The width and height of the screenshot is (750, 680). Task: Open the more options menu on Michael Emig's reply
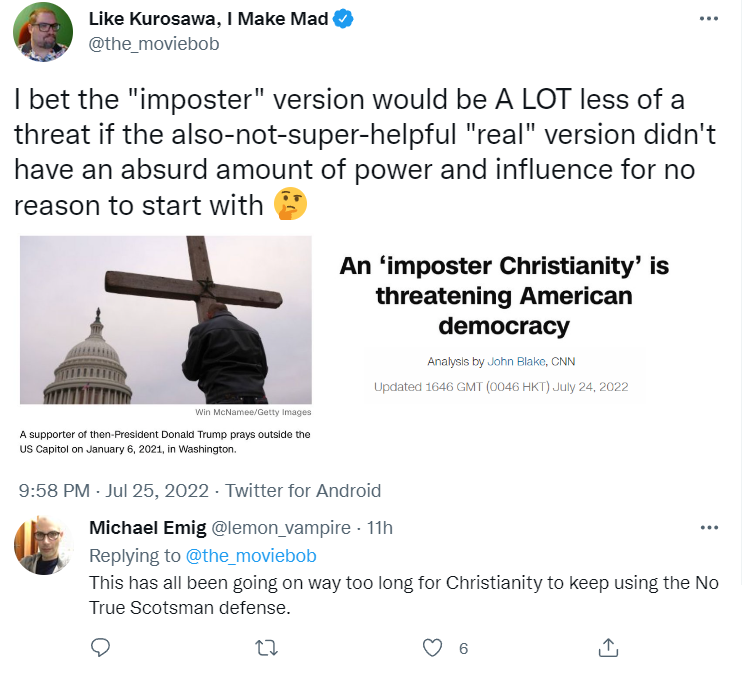tap(709, 528)
